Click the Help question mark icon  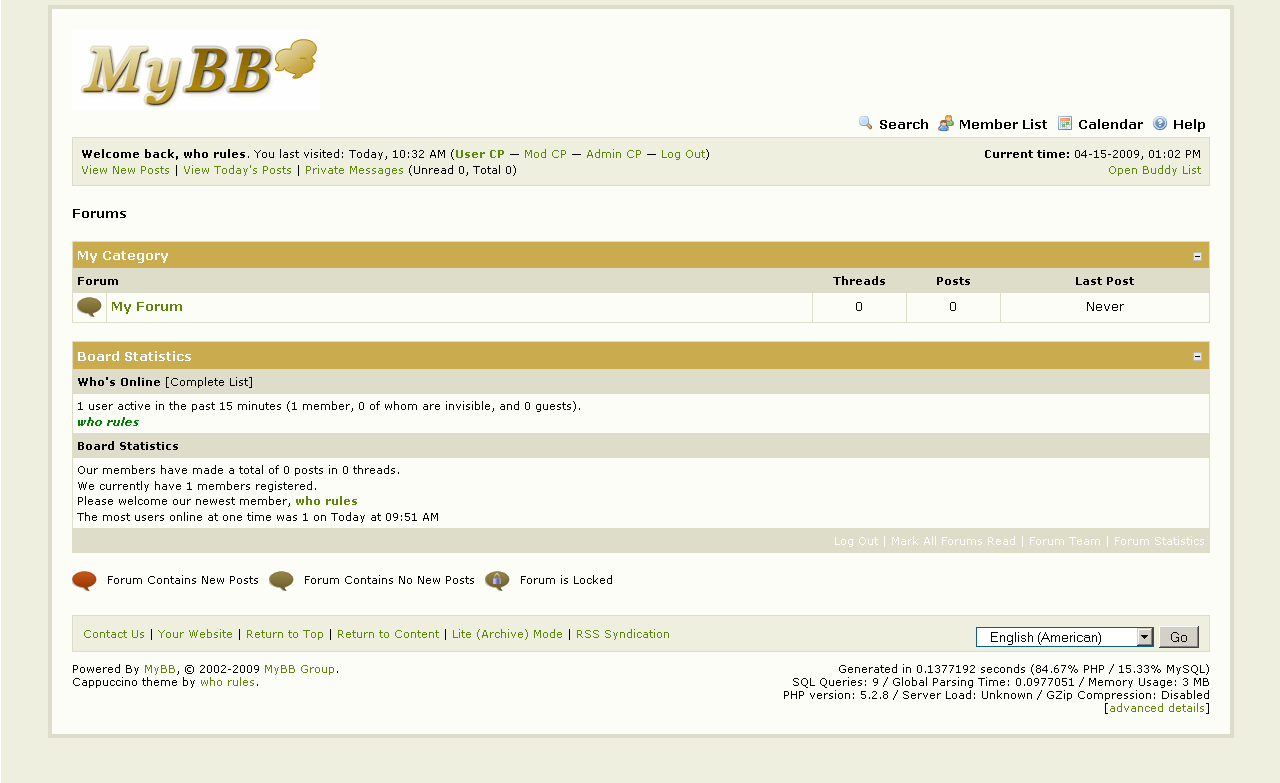tap(1160, 123)
